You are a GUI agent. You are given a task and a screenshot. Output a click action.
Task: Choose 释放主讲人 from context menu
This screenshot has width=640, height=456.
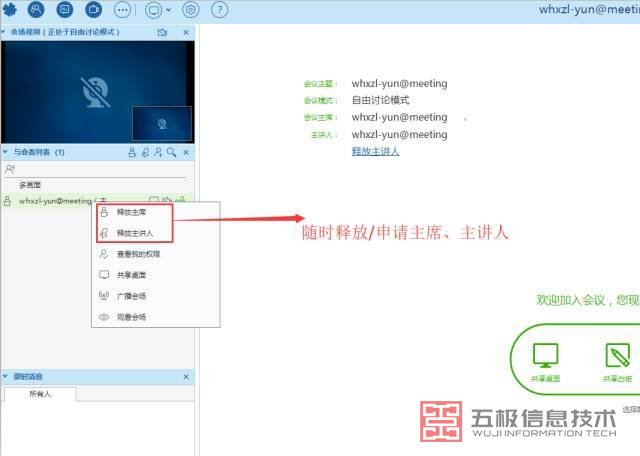[x=156, y=233]
